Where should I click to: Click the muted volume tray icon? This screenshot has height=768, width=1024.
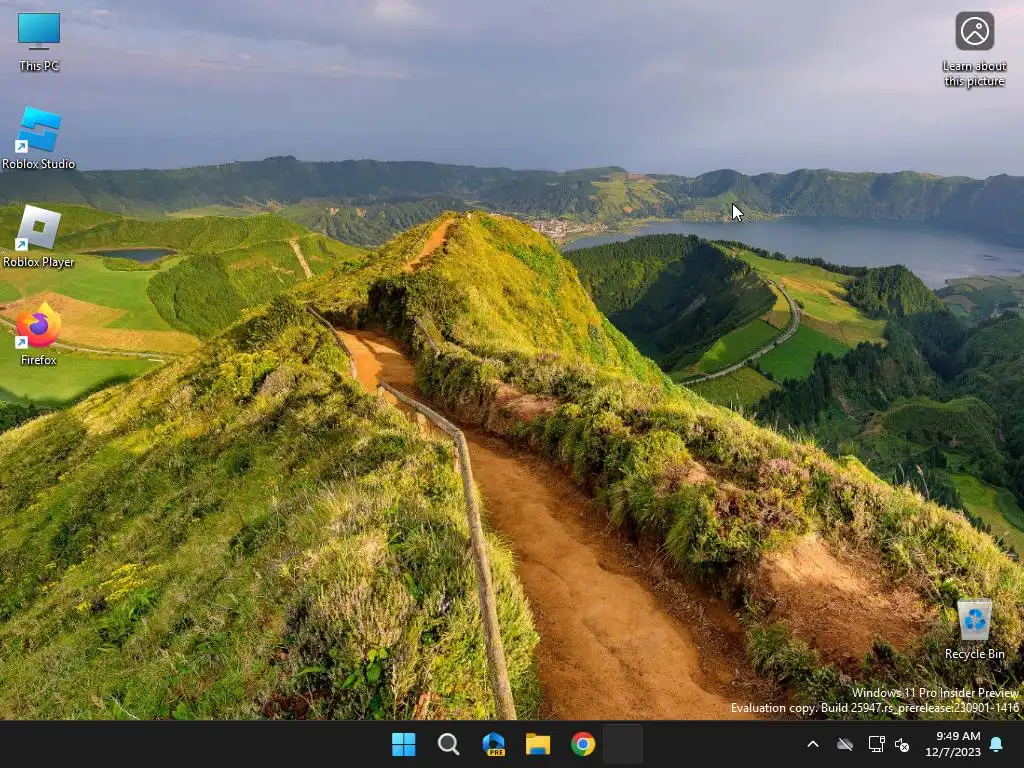(x=902, y=744)
